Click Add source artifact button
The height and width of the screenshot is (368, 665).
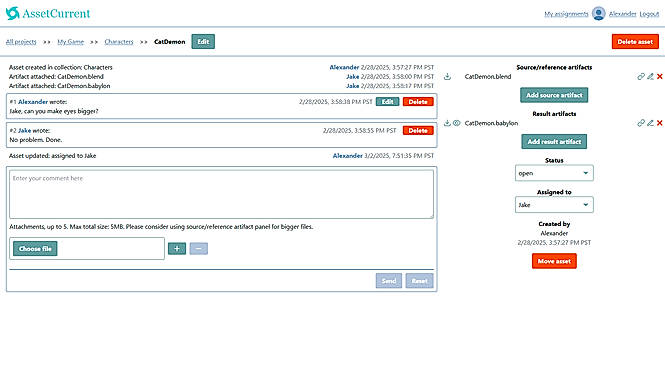554,95
